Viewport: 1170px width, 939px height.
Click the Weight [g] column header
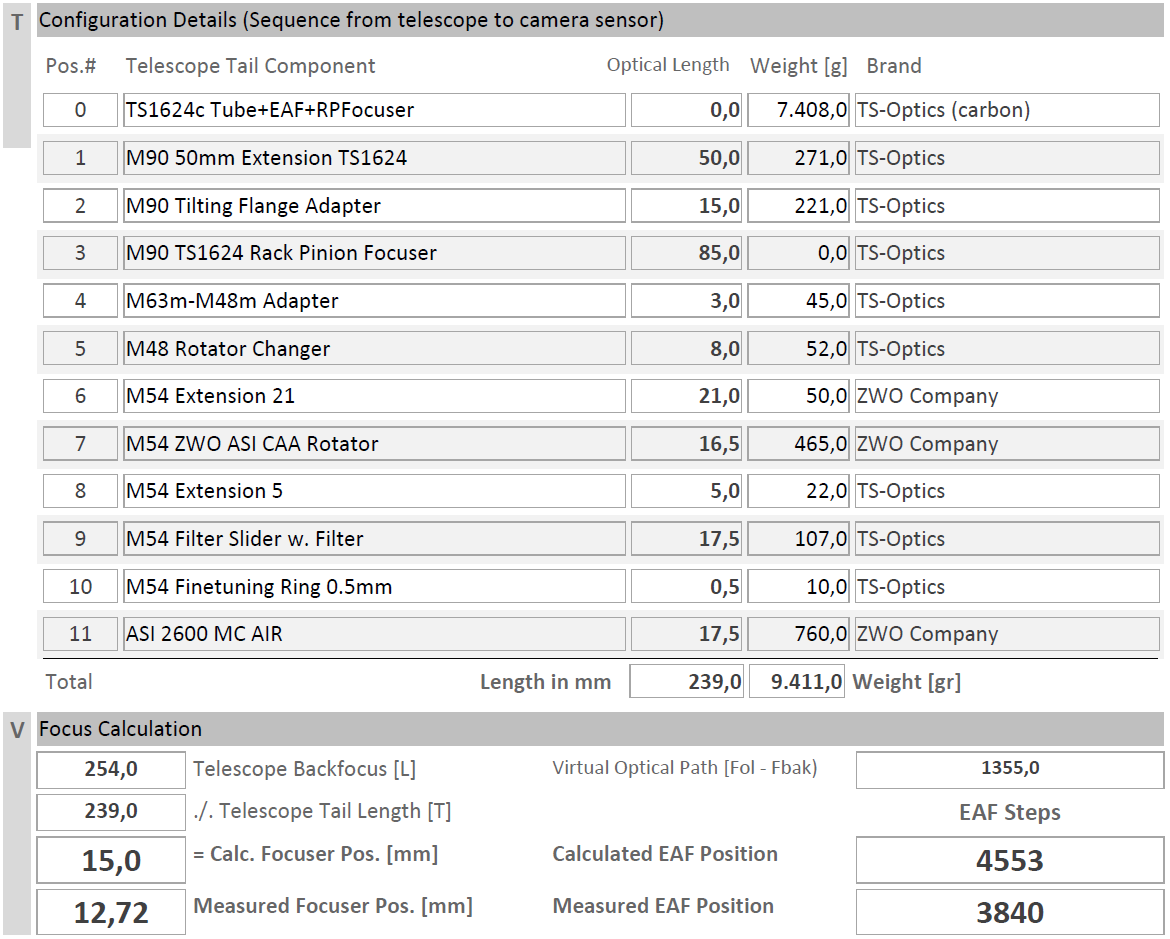pos(798,66)
